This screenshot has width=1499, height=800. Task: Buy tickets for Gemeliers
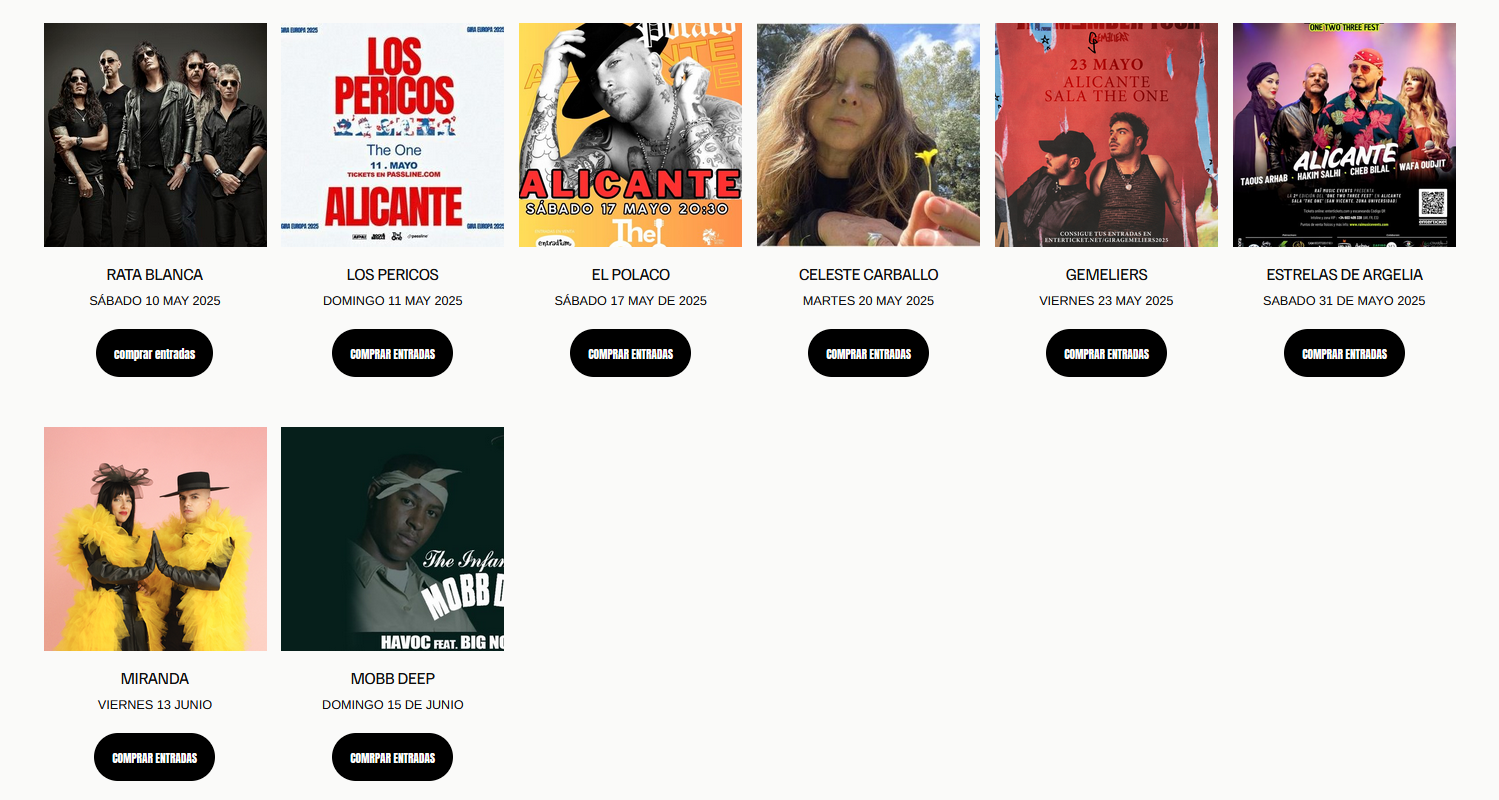(1106, 353)
